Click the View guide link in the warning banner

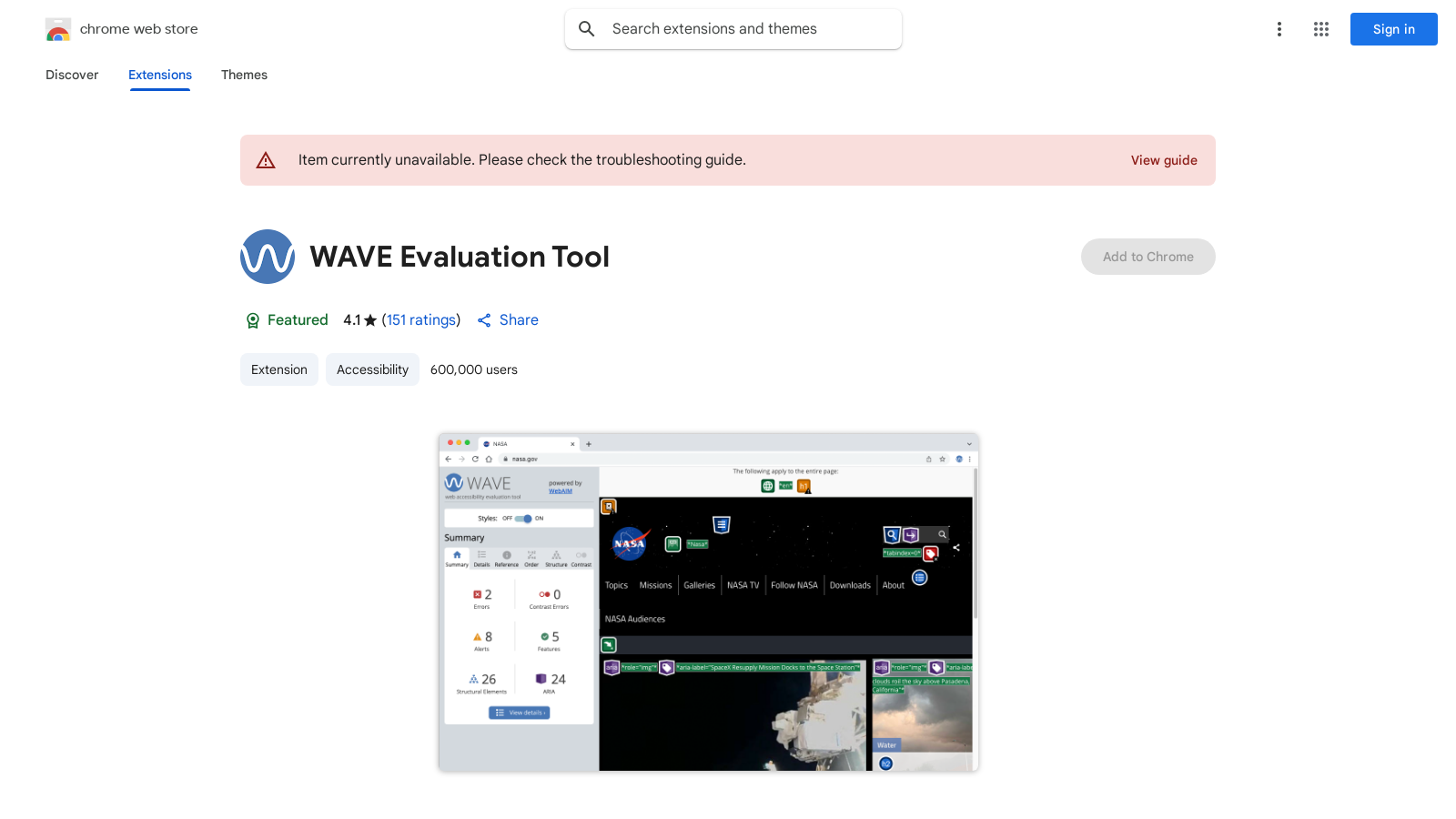pyautogui.click(x=1164, y=160)
